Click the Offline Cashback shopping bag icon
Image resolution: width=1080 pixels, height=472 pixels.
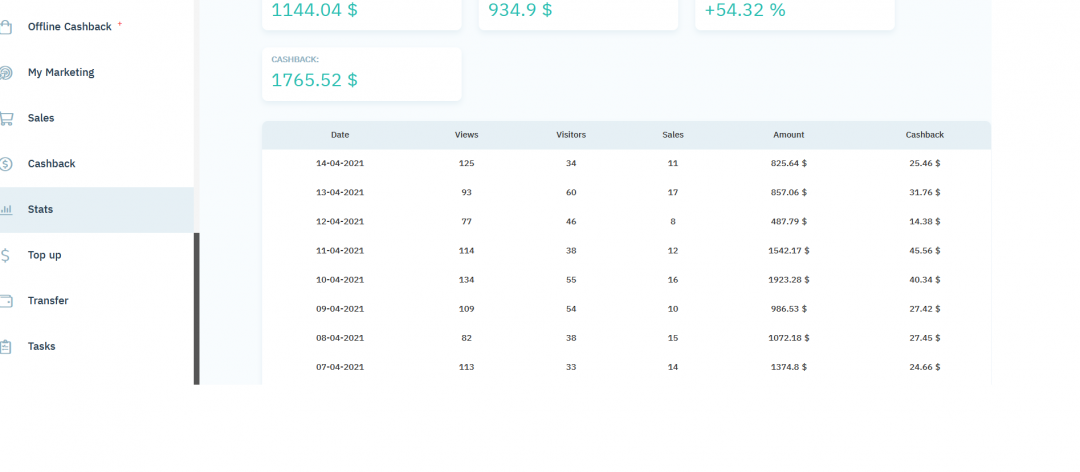click(x=6, y=27)
